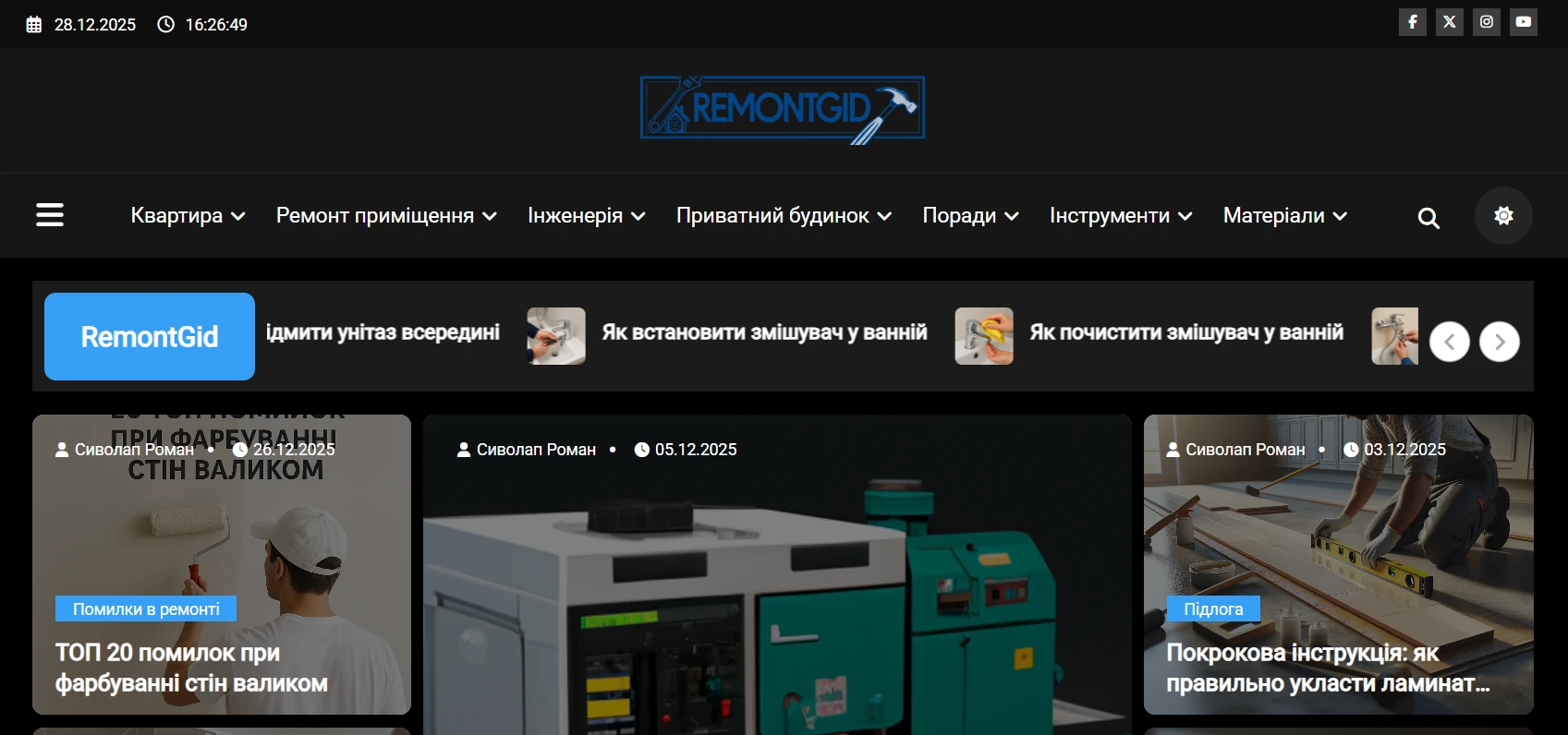Open the Instagram social icon

click(x=1486, y=22)
